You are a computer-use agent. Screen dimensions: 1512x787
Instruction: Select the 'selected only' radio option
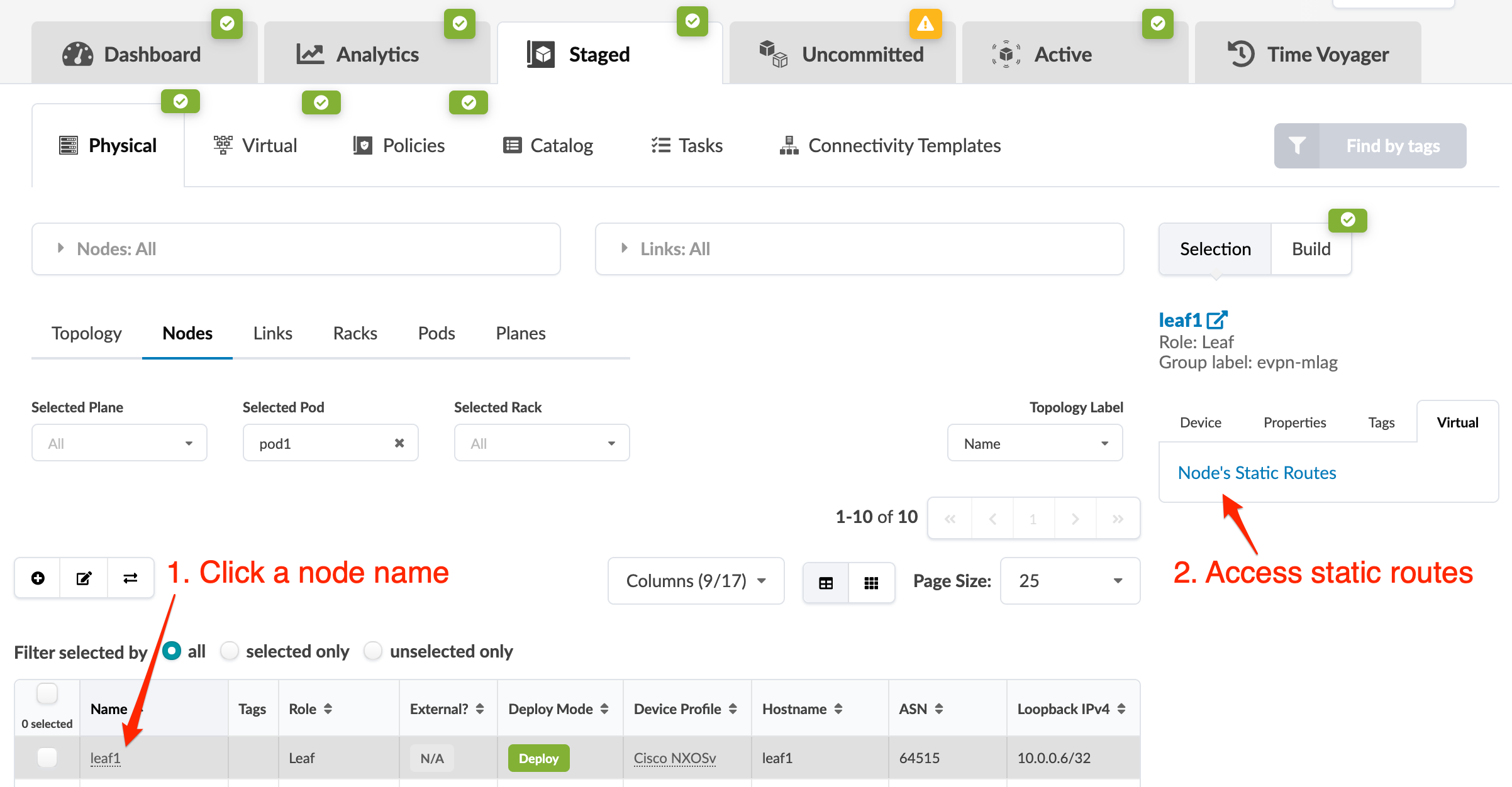point(230,651)
